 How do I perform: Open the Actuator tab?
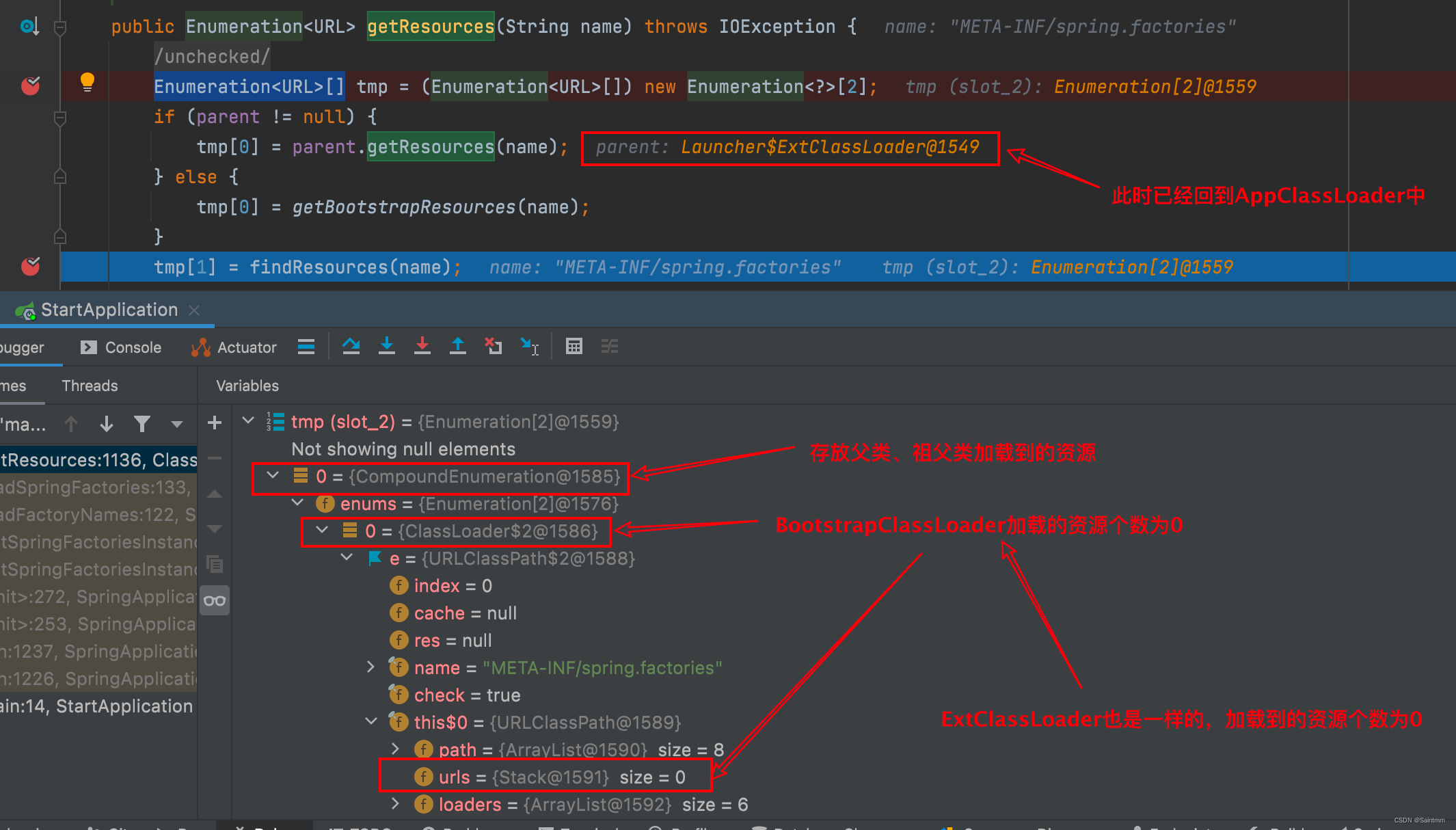point(234,347)
